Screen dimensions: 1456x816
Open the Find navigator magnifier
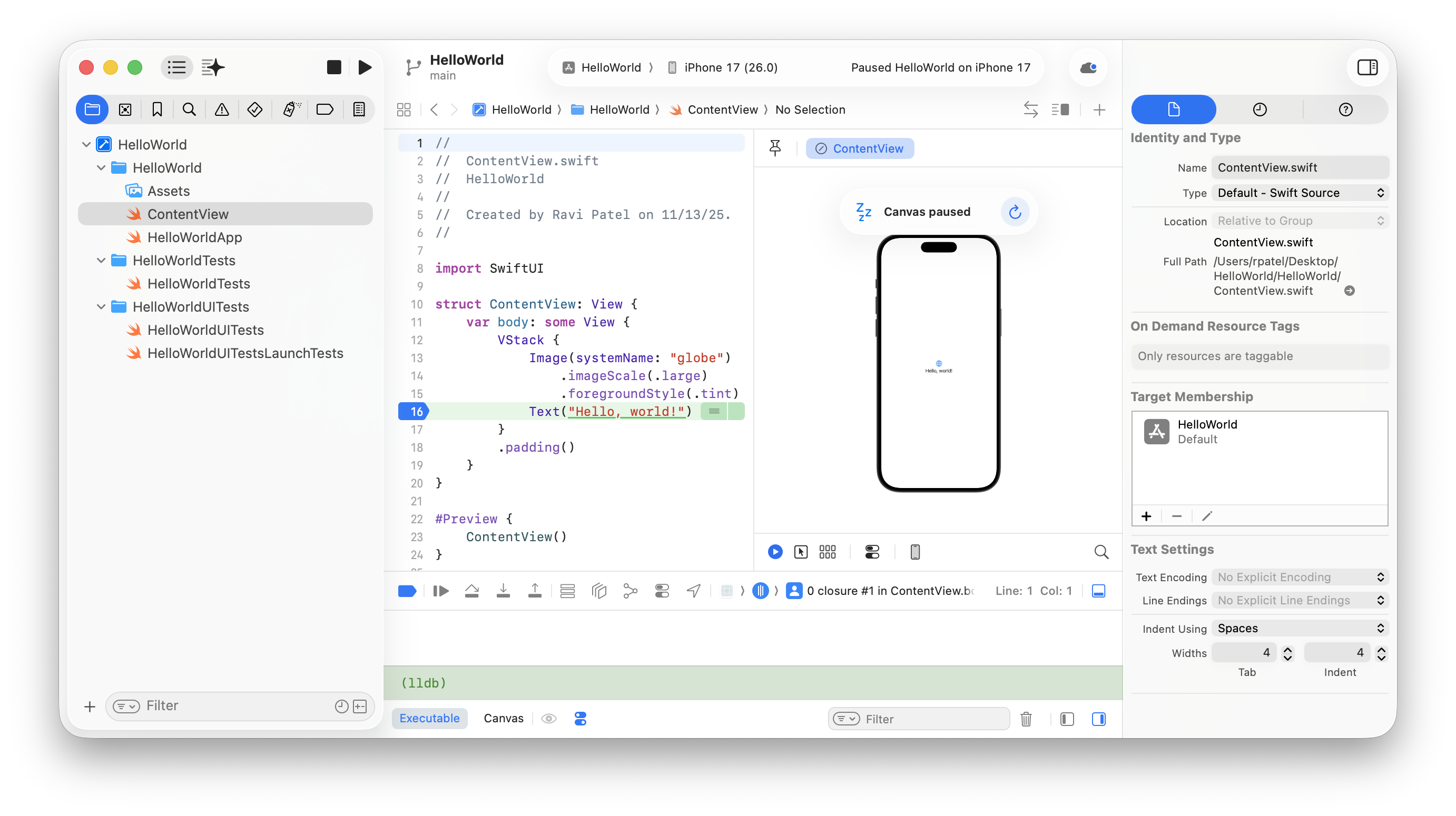click(x=189, y=109)
